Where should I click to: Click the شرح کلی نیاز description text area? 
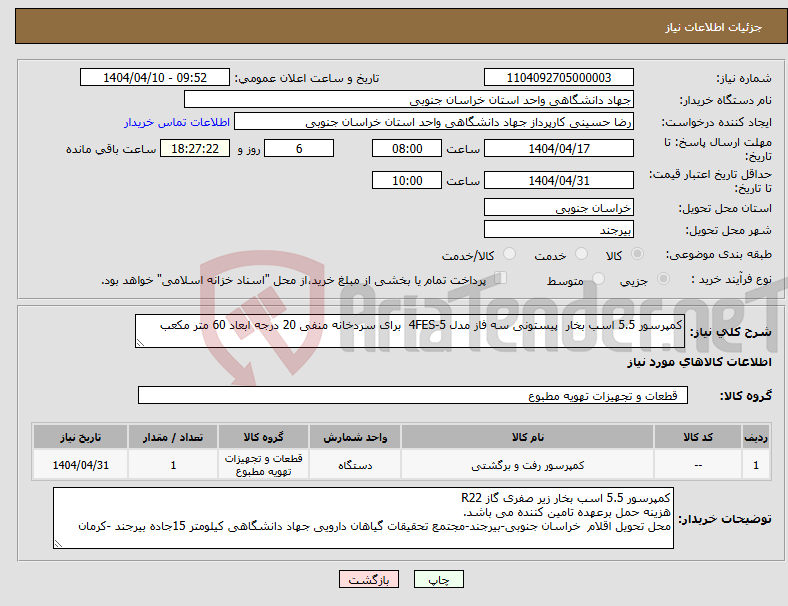tap(410, 331)
